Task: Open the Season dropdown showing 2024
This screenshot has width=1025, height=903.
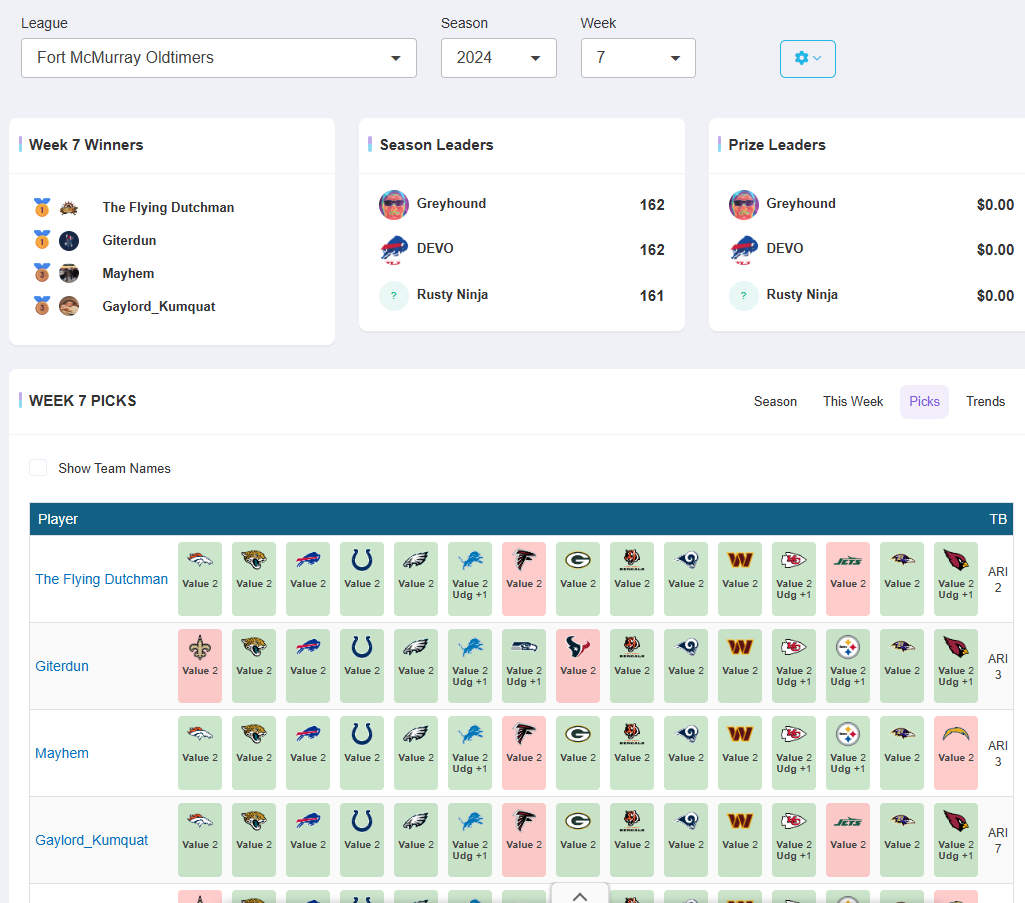Action: coord(498,58)
